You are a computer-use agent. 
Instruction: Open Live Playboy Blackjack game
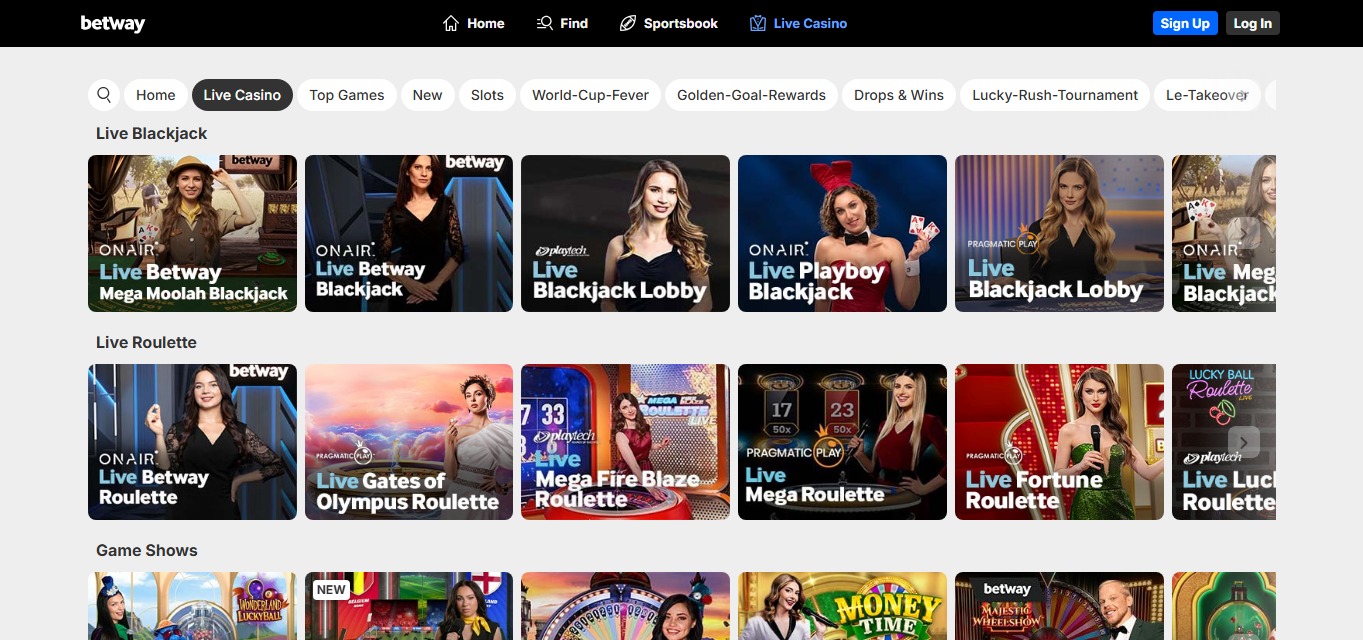click(x=842, y=233)
